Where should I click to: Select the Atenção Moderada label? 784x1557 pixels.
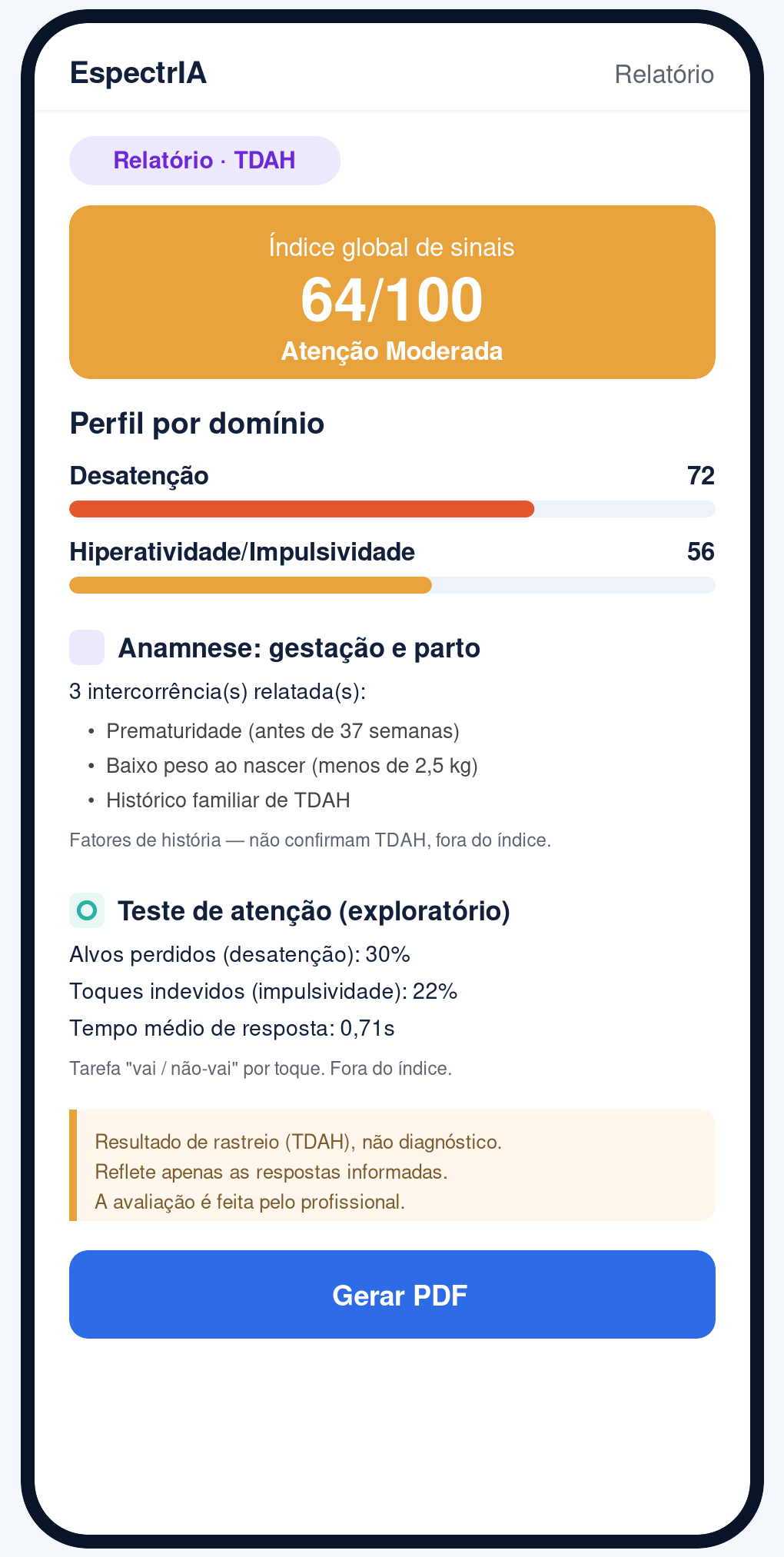(x=392, y=351)
